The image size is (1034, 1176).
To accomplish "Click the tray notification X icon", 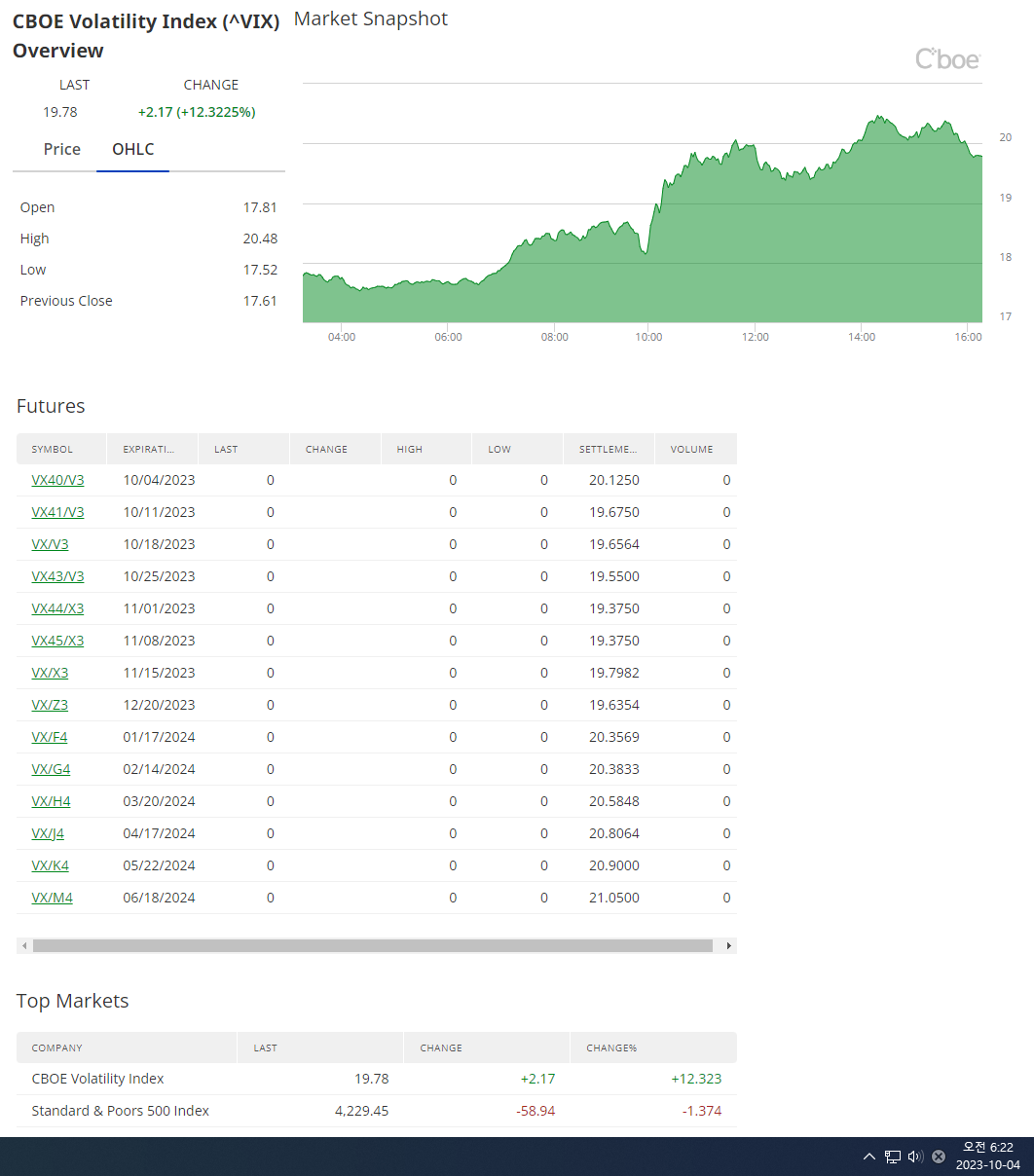I will [939, 1157].
